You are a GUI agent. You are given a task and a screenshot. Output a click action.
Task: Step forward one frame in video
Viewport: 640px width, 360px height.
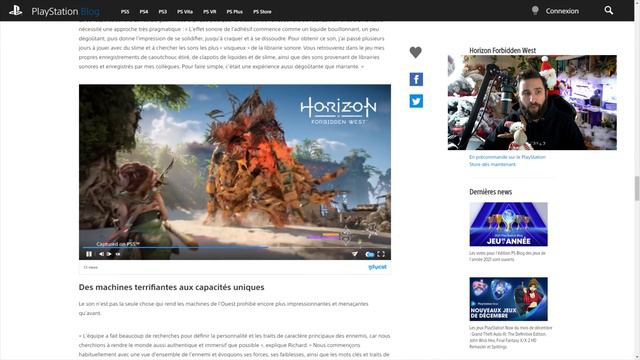coord(109,254)
